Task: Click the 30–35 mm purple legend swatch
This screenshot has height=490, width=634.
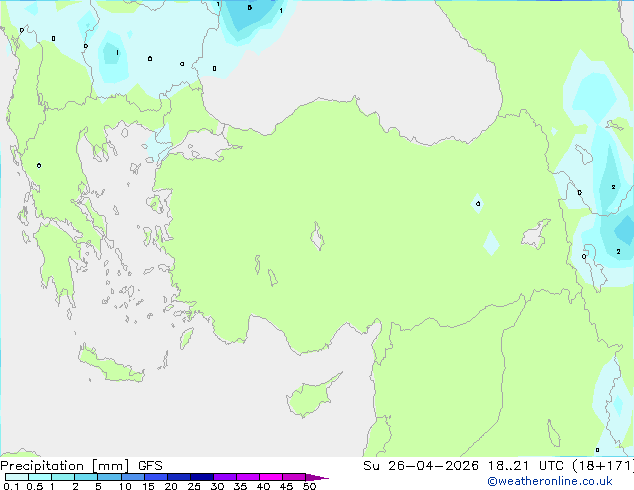Action: [225, 477]
